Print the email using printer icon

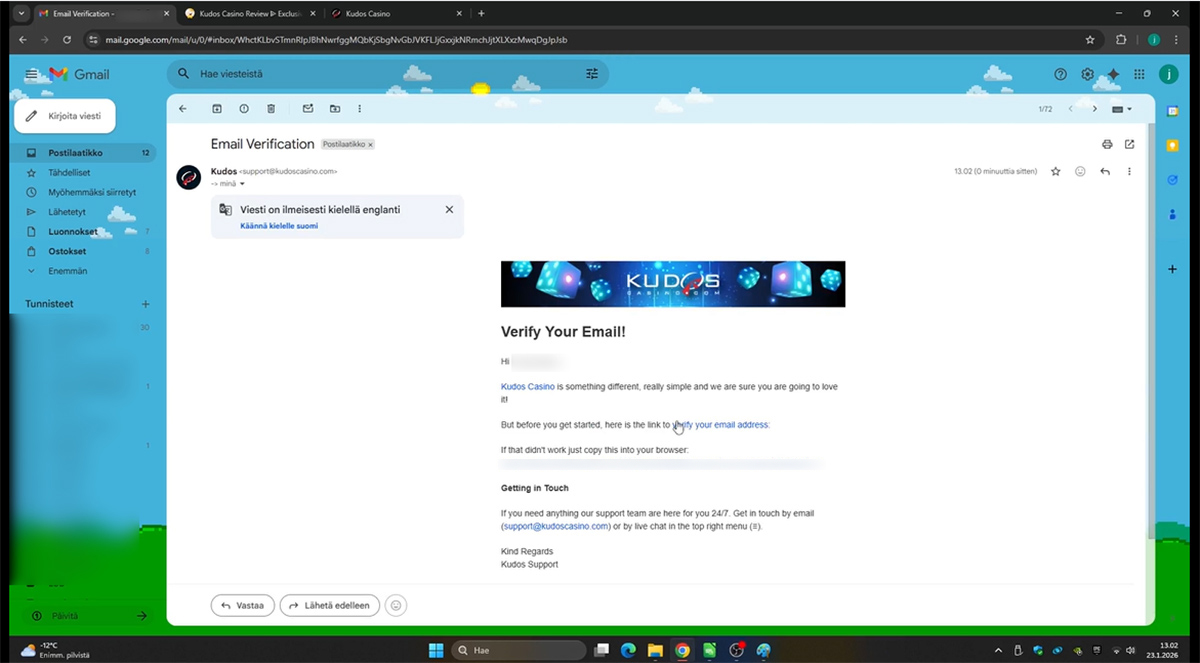coord(1107,144)
